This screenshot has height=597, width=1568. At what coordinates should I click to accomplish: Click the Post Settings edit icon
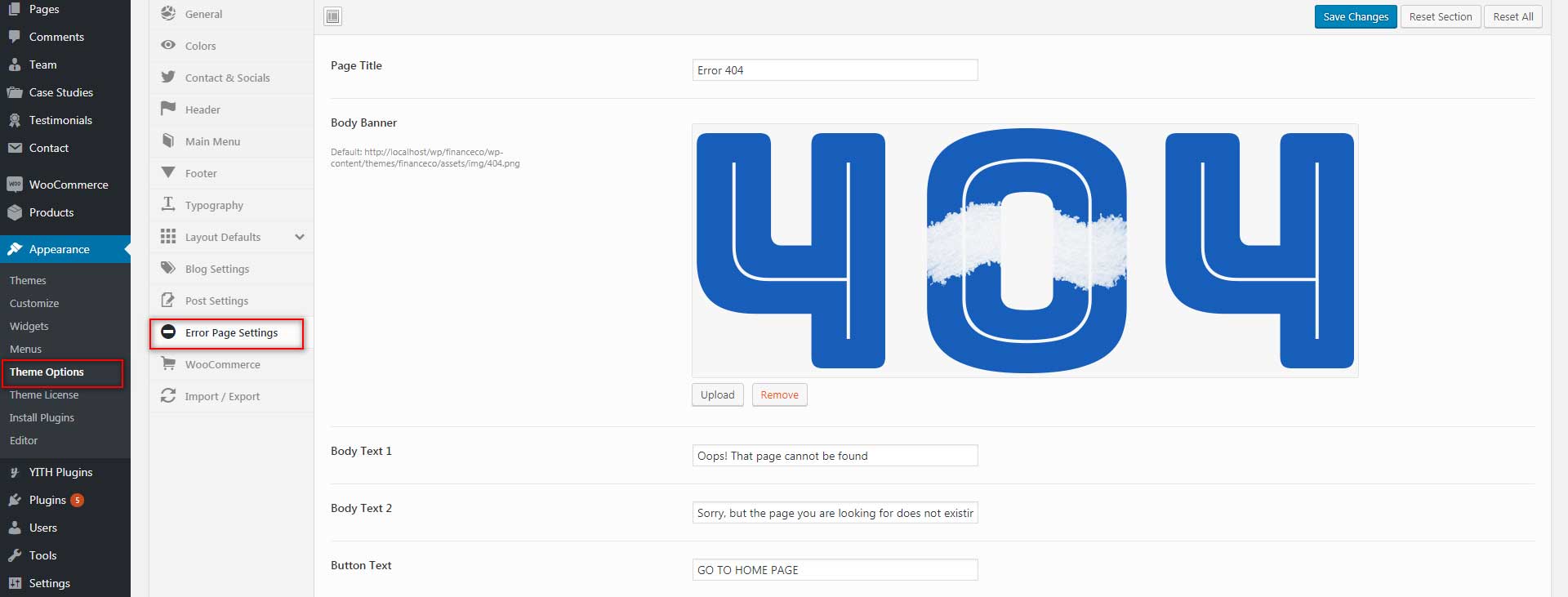pos(168,300)
